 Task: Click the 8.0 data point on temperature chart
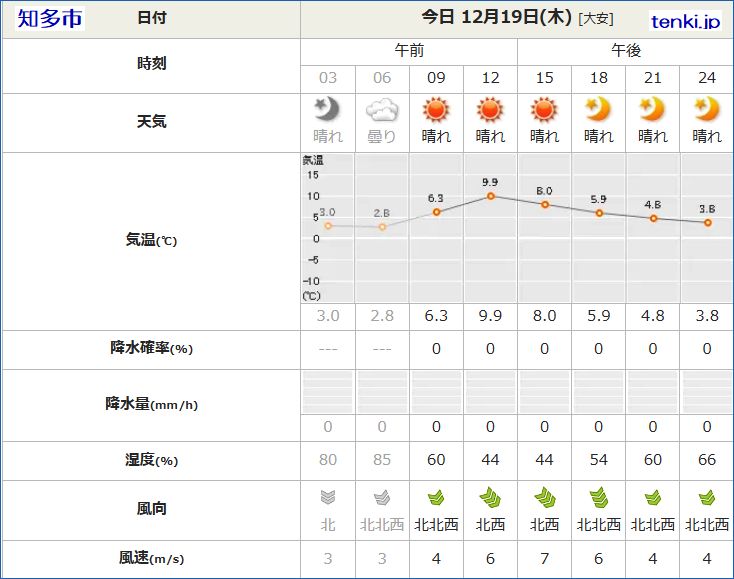pyautogui.click(x=544, y=204)
